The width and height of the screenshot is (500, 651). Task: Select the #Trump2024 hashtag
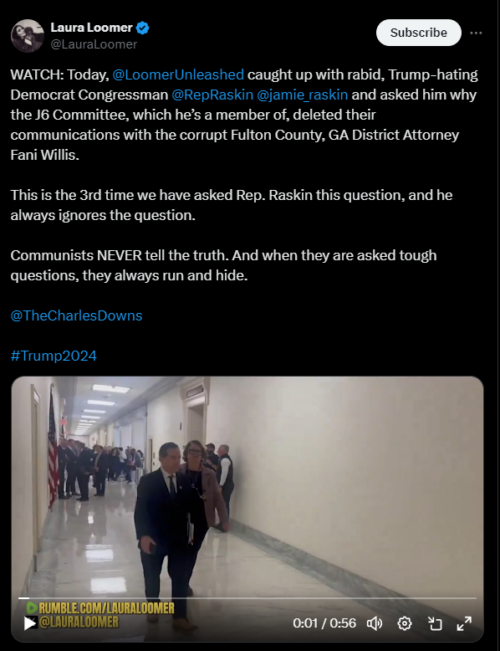coord(54,356)
